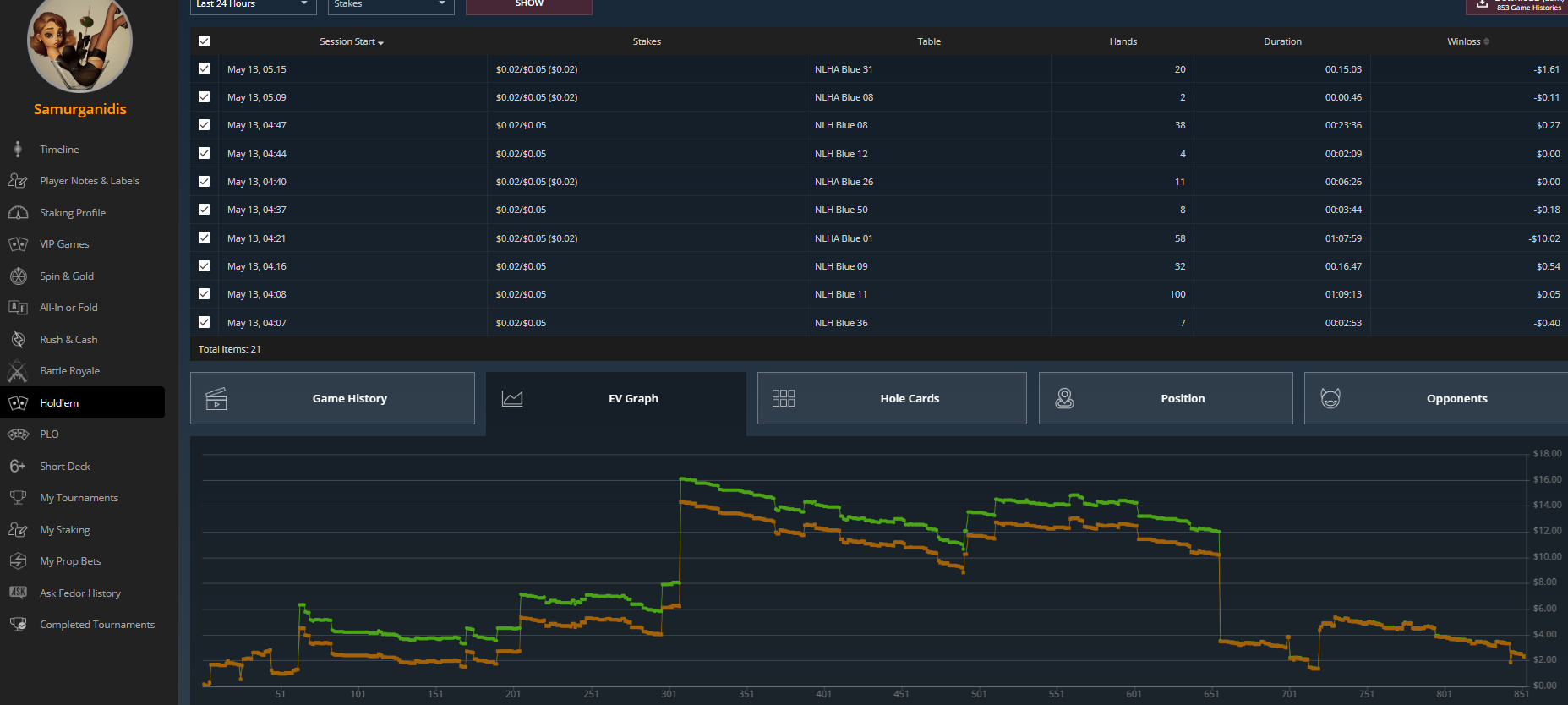Open Spin & Gold wheel icon
Image resolution: width=1568 pixels, height=705 pixels.
pos(18,276)
